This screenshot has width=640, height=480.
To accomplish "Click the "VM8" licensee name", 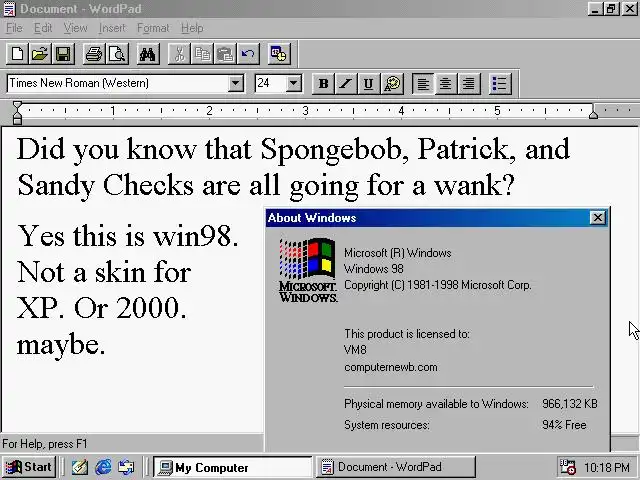I will click(355, 350).
